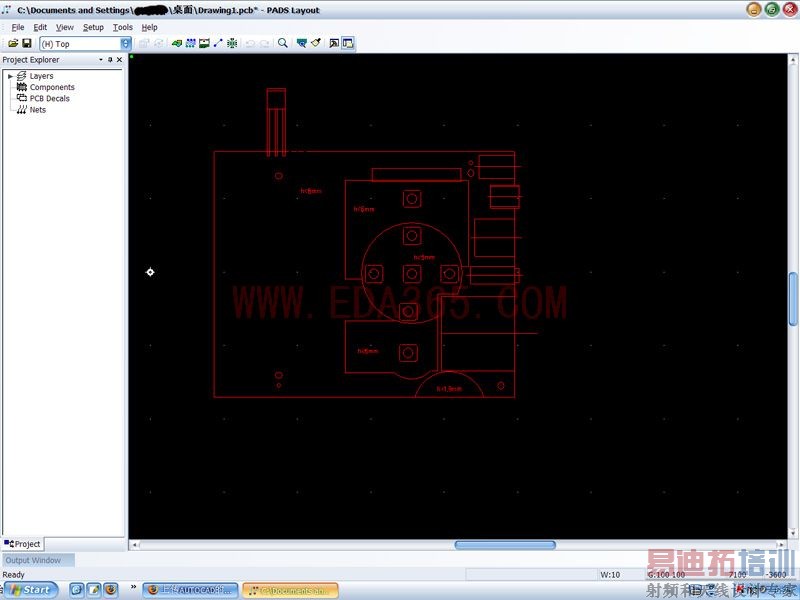Click the grayed Undo icon
The width and height of the screenshot is (800, 600).
tap(250, 44)
